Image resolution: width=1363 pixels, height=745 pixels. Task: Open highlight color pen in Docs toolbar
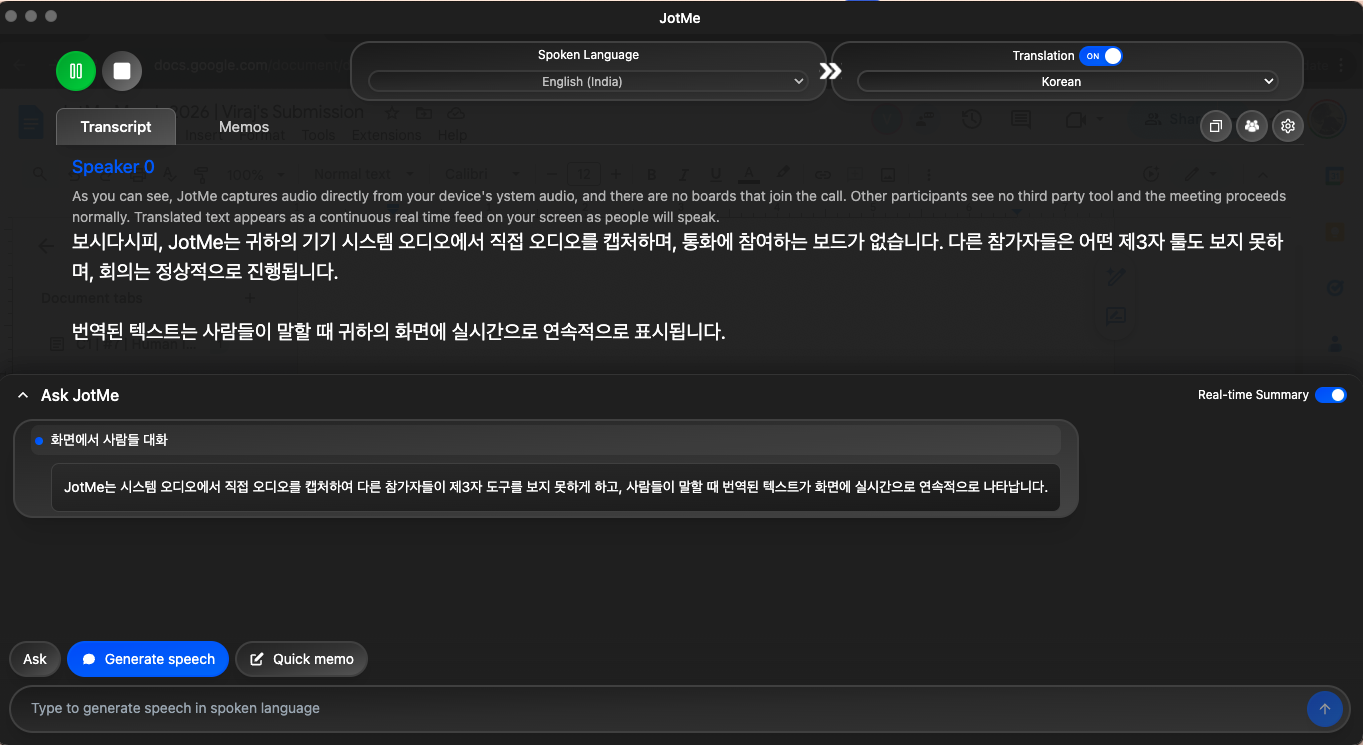pos(784,173)
